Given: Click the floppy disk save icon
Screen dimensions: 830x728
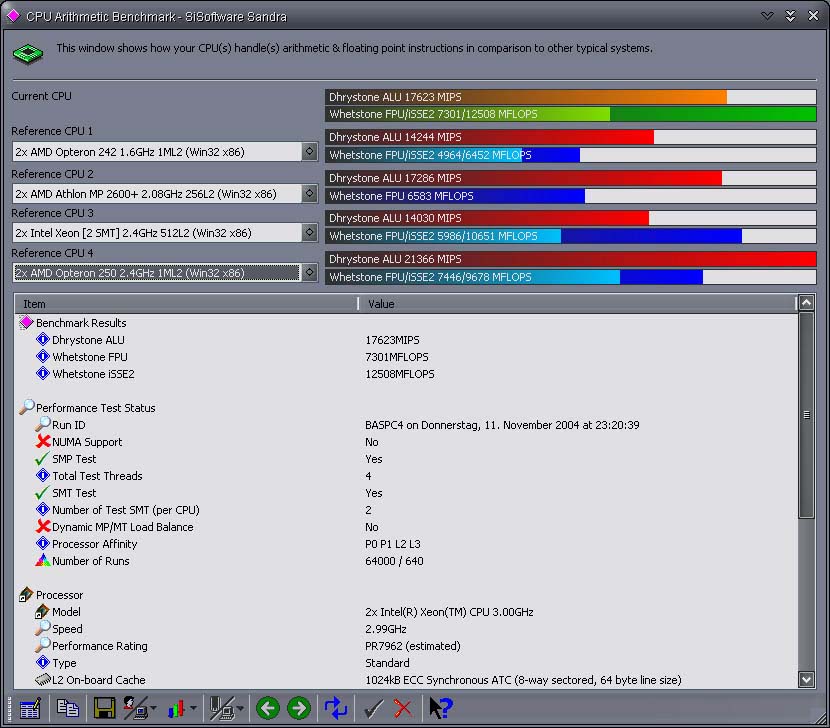Looking at the screenshot, I should pyautogui.click(x=104, y=708).
